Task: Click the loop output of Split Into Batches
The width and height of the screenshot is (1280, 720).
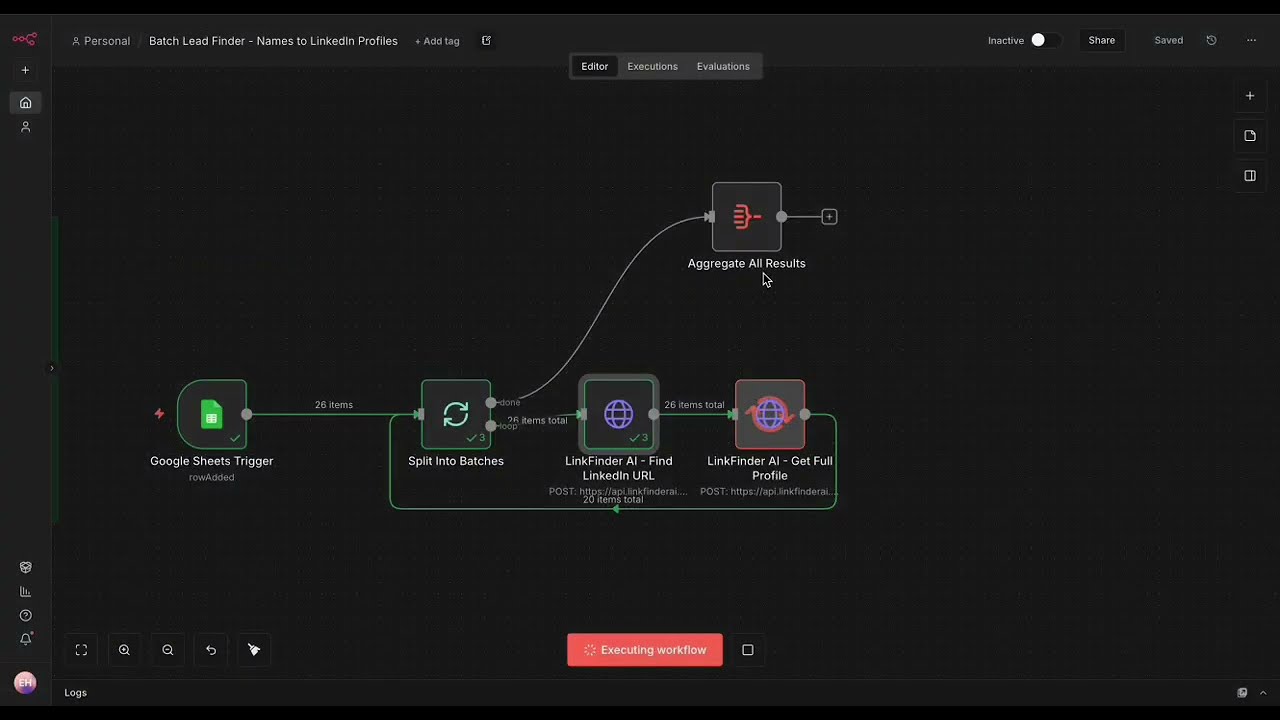Action: click(x=491, y=426)
